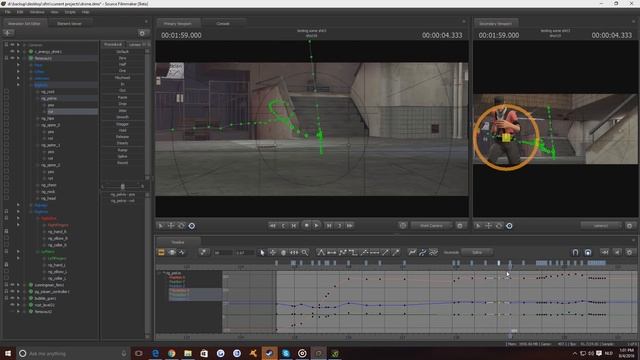Toggle the snap-to-frame icon beside magnet
This screenshot has width=640, height=360.
(588, 253)
